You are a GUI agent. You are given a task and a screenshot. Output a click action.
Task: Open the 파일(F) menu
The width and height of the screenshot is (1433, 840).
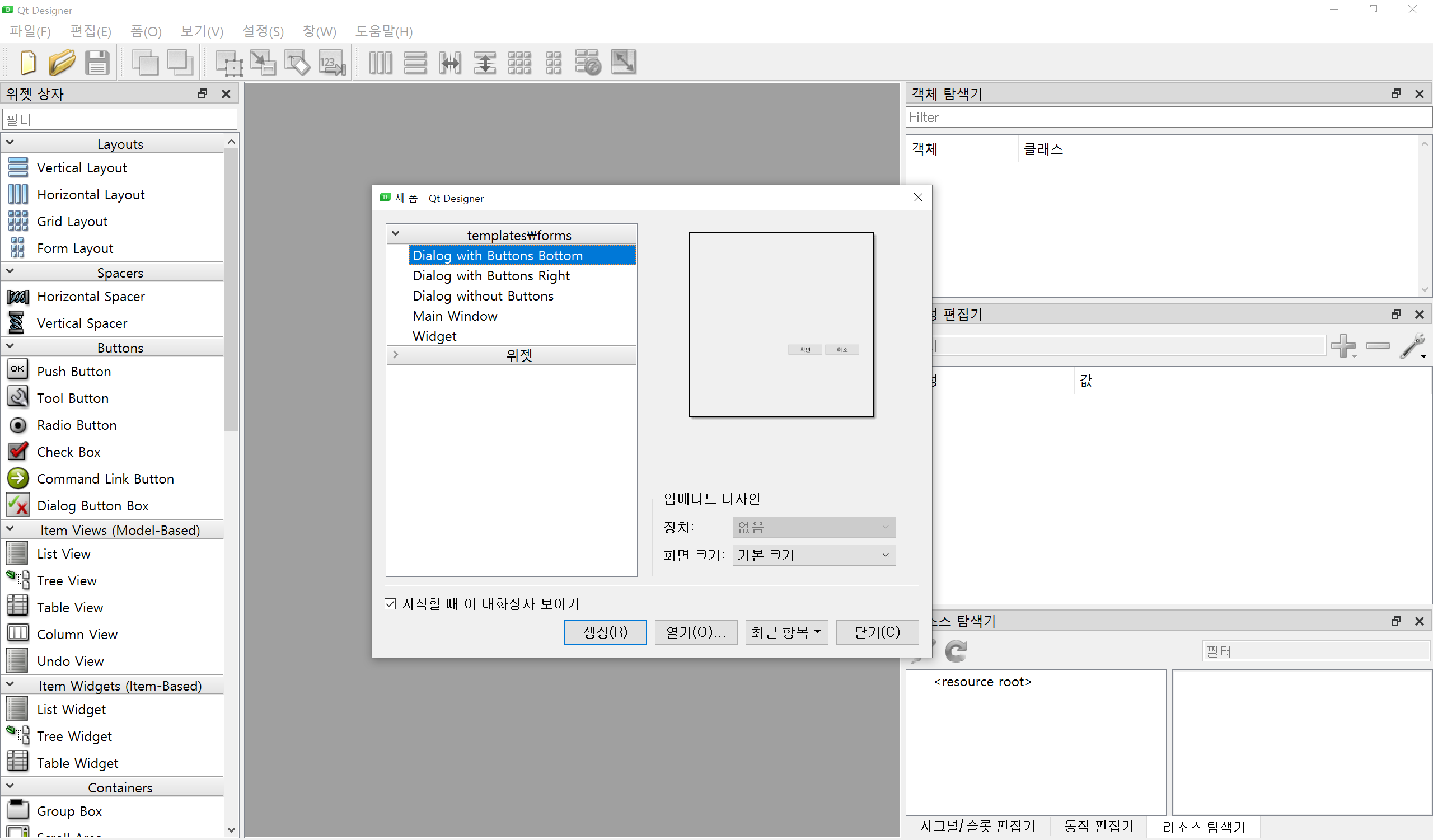30,31
